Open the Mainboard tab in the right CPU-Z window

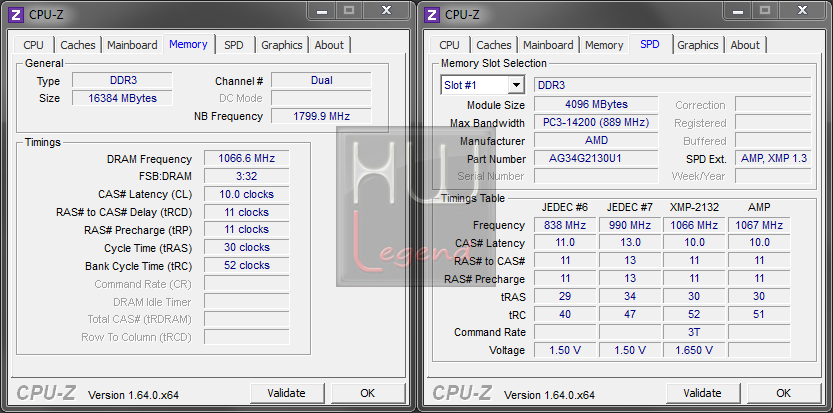548,45
